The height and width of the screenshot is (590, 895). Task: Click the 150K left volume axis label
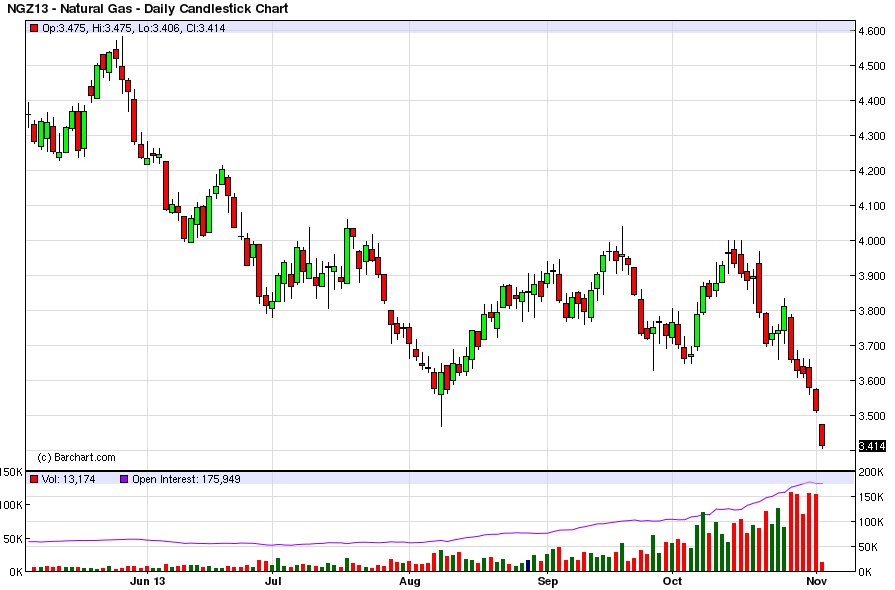pos(11,472)
